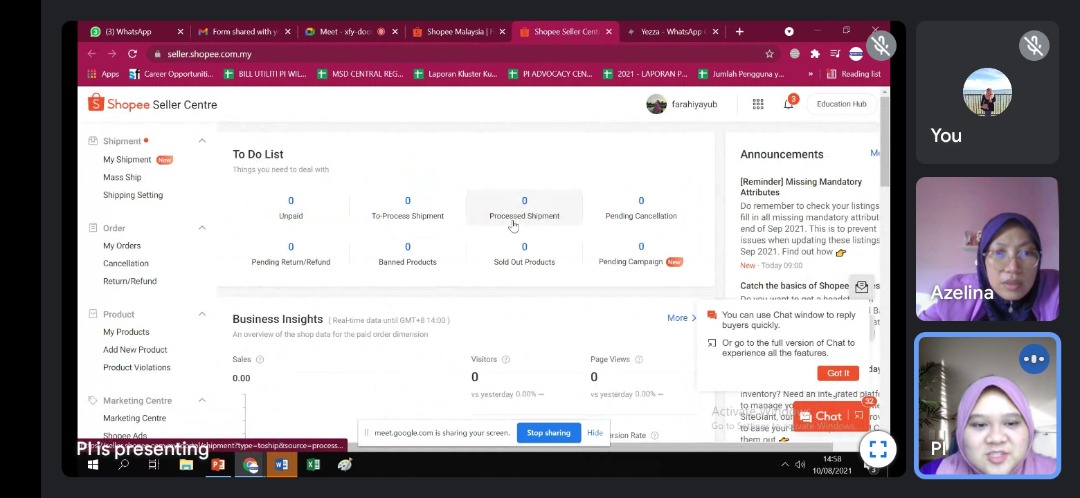The image size is (1080, 498).
Task: Dismiss chat tip with Got It
Action: tap(838, 373)
